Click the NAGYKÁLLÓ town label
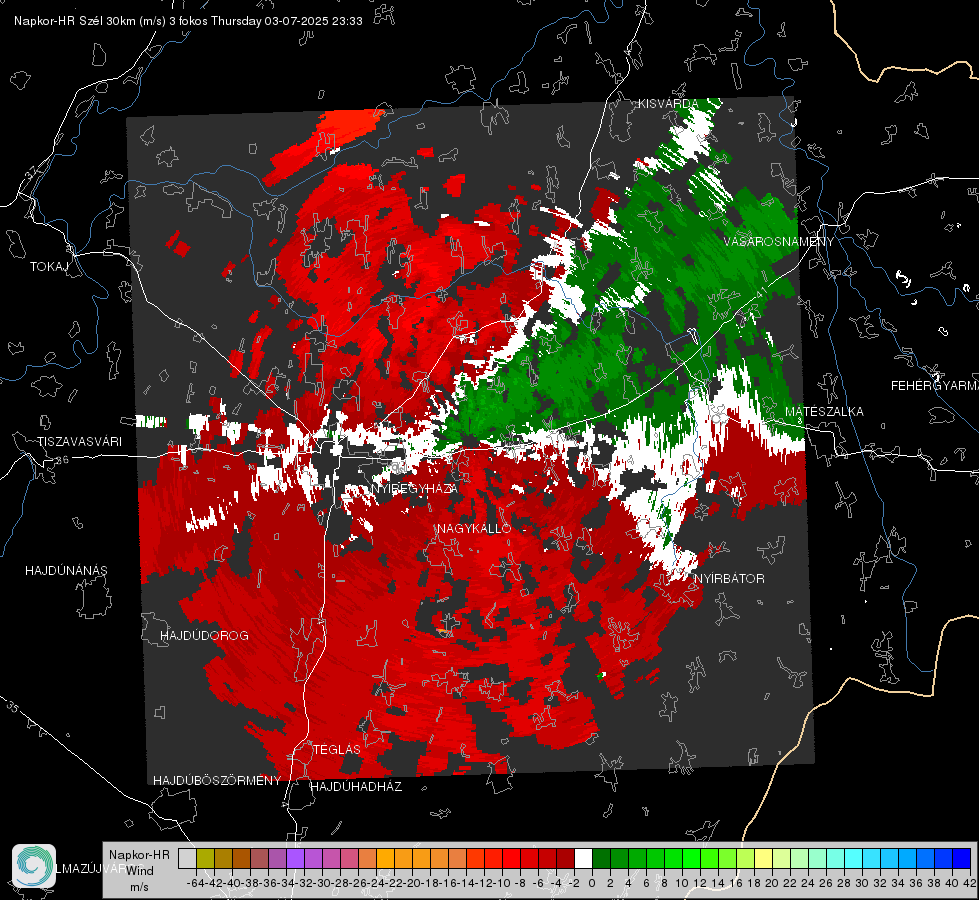This screenshot has width=979, height=900. click(474, 528)
